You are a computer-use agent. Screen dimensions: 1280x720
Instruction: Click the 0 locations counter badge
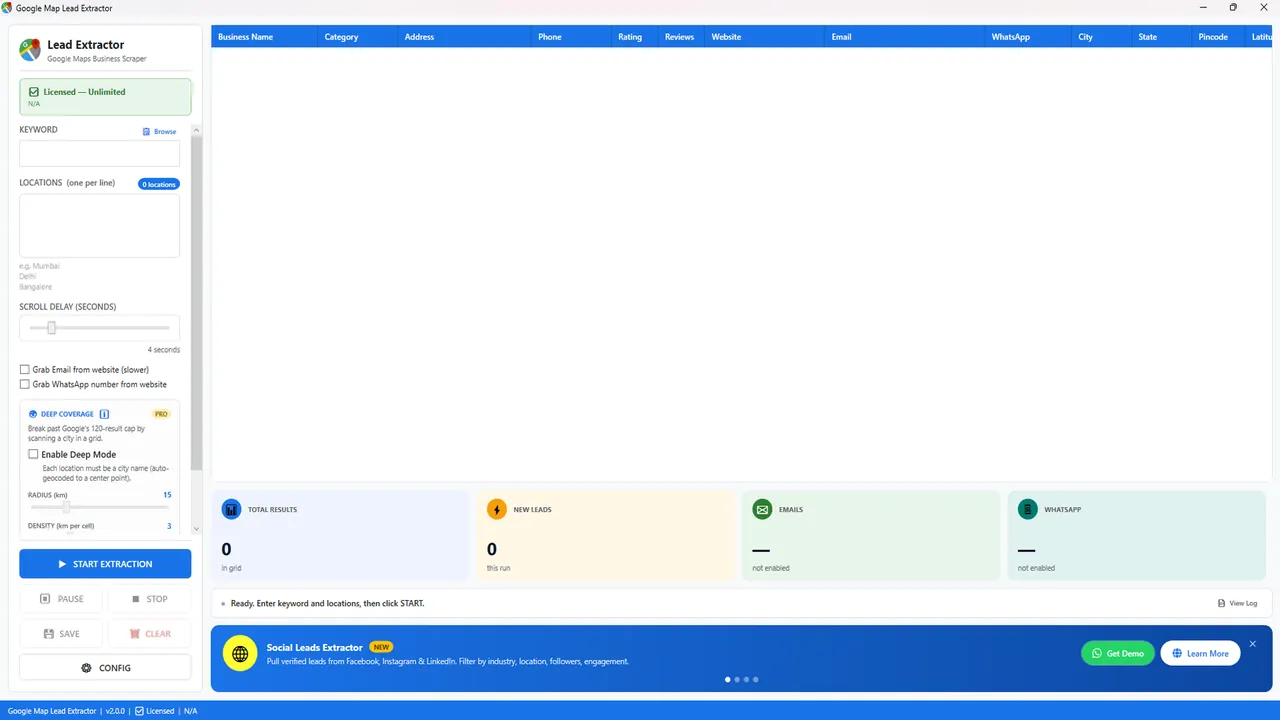159,184
